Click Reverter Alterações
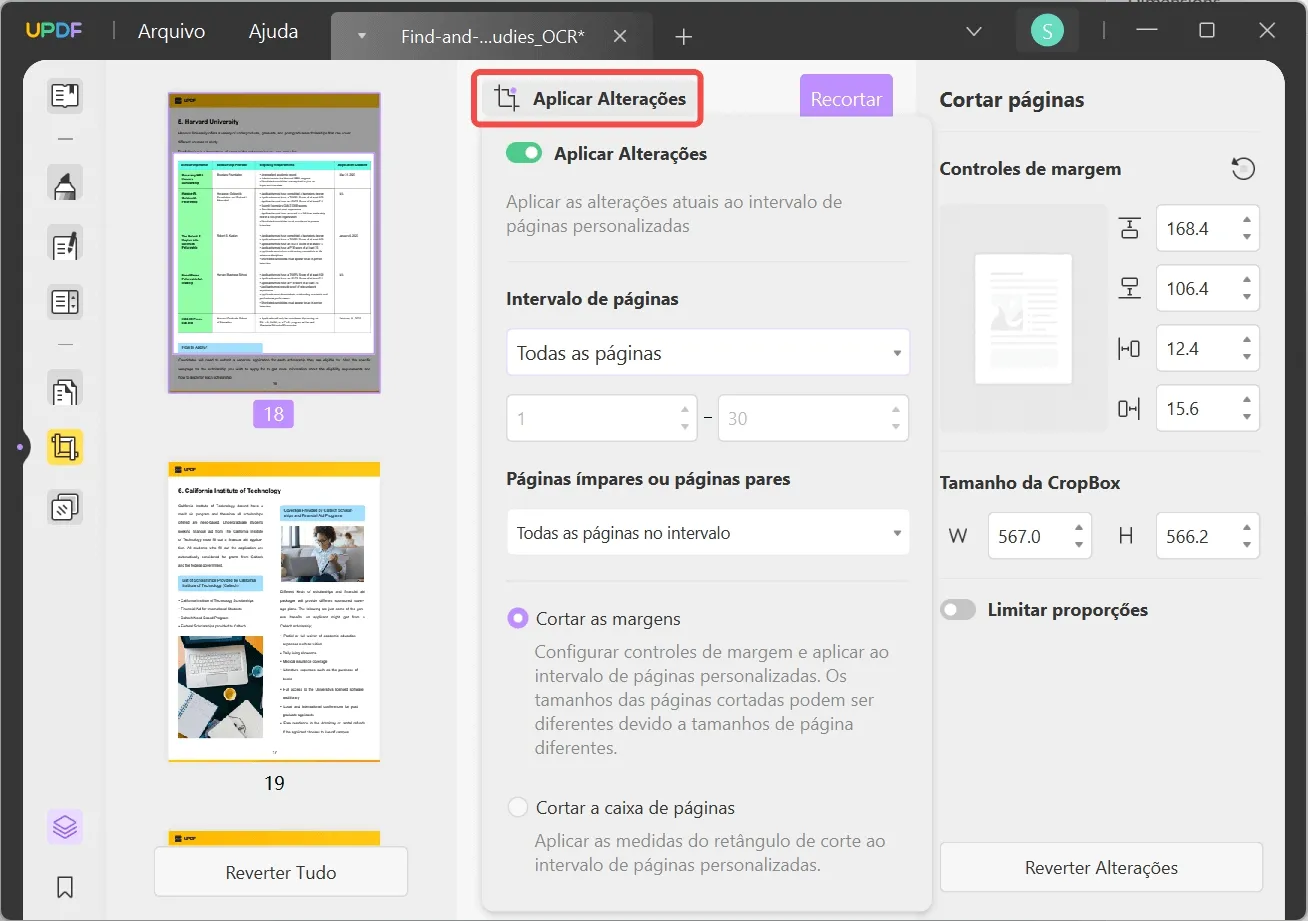 tap(1100, 867)
